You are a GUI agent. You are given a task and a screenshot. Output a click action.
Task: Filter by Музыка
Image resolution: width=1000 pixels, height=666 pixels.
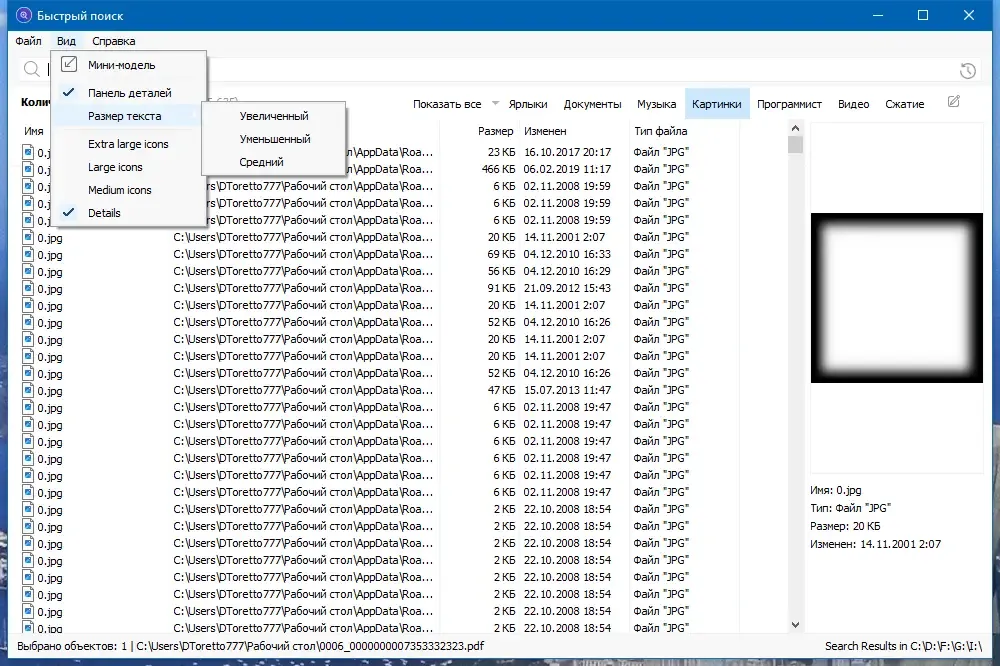click(656, 104)
